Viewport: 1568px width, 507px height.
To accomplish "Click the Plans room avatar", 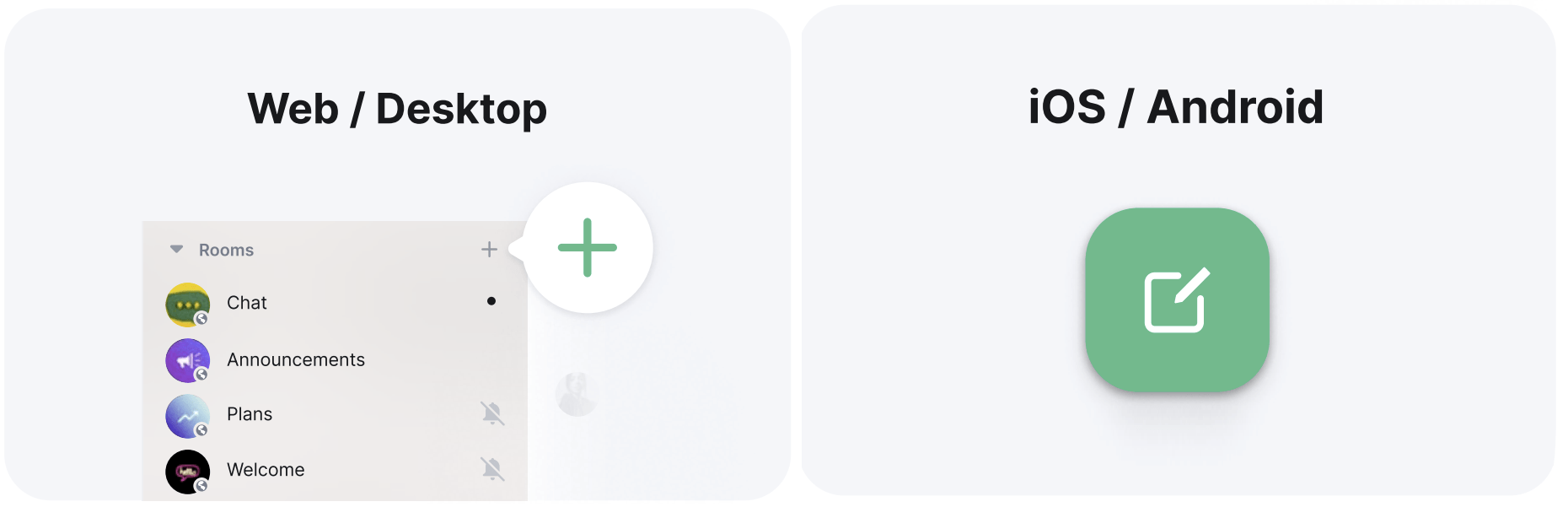I will tap(187, 416).
